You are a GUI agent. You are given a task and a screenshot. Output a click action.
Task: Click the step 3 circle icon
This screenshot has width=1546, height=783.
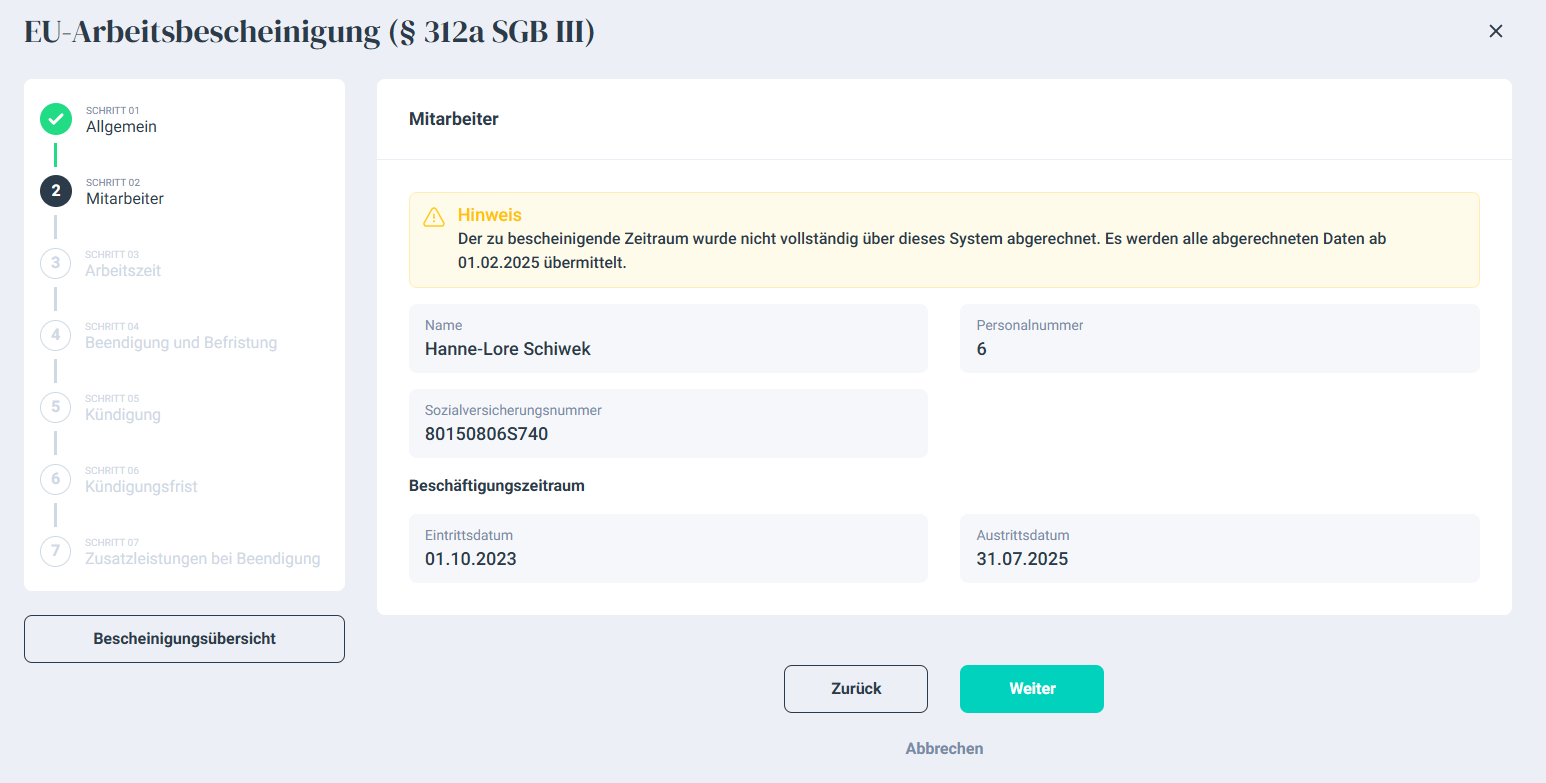56,263
